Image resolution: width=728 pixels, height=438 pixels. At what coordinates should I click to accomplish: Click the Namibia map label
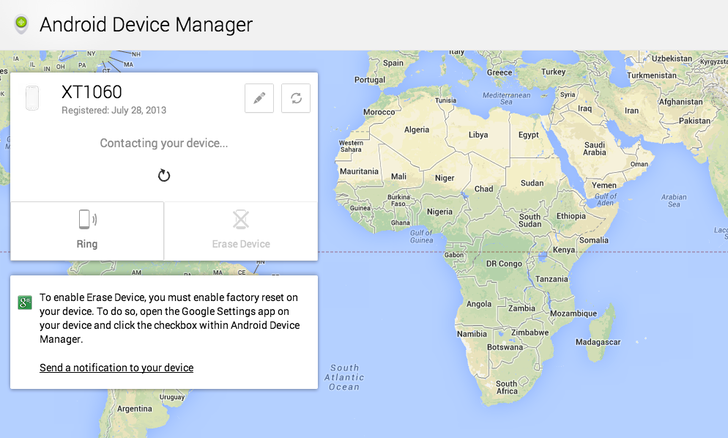click(x=471, y=333)
